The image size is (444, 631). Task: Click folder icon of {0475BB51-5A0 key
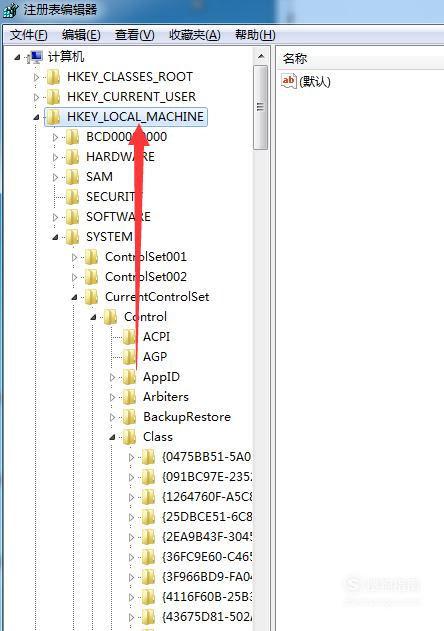(x=148, y=457)
